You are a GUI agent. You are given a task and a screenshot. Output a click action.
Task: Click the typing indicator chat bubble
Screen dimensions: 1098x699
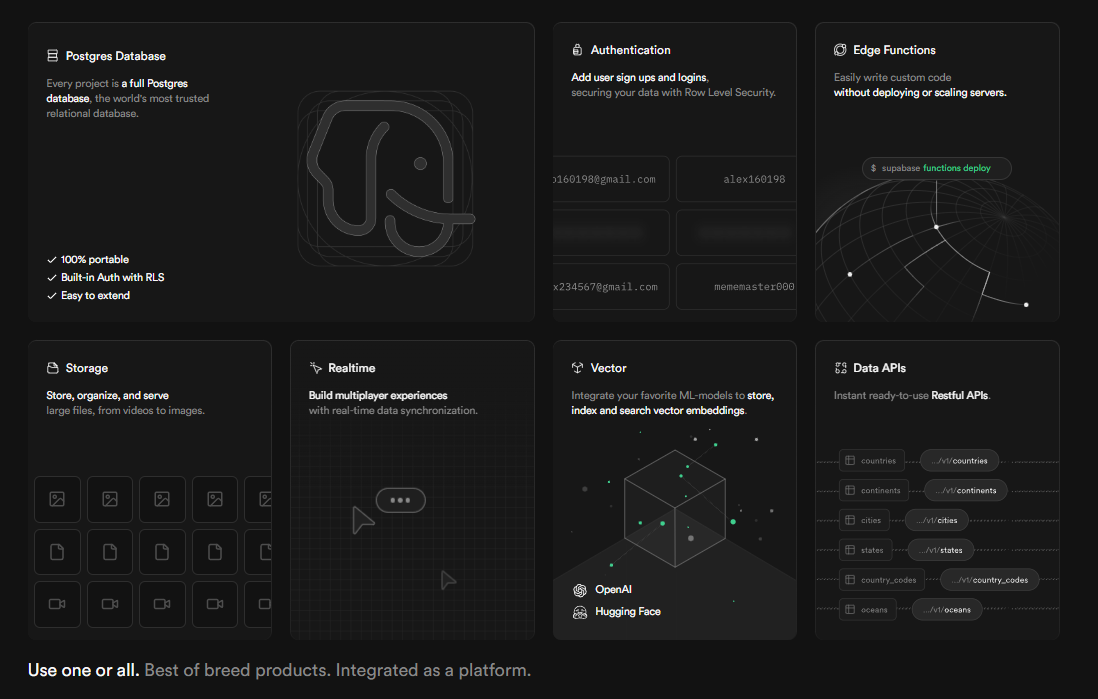(401, 500)
